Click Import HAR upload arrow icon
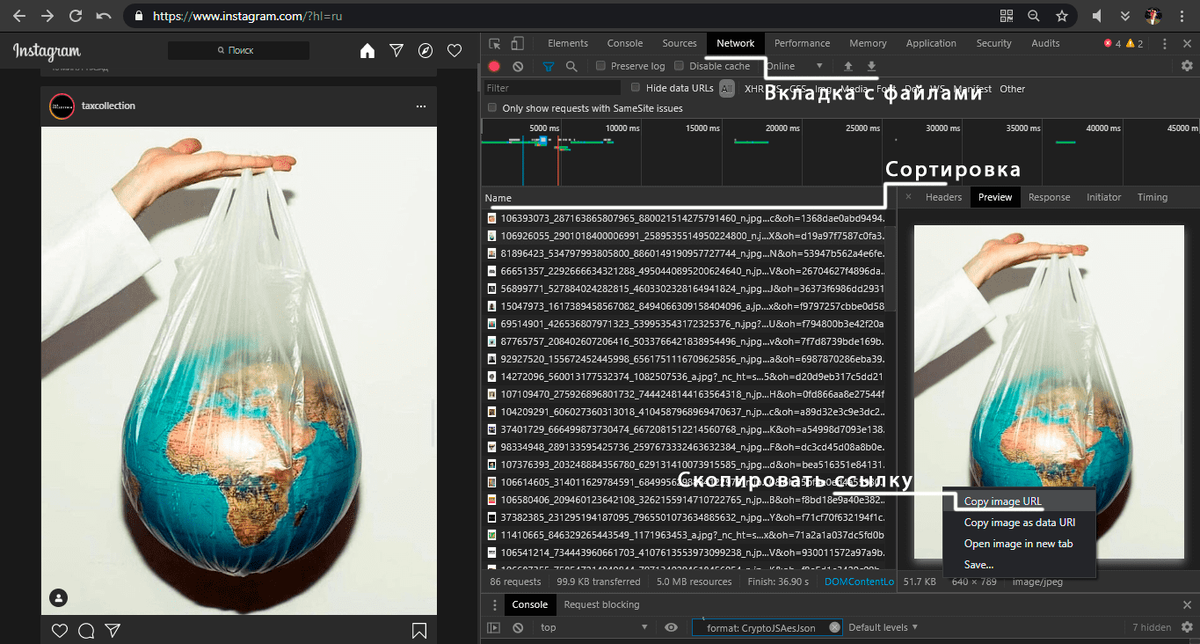The height and width of the screenshot is (644, 1200). (848, 66)
